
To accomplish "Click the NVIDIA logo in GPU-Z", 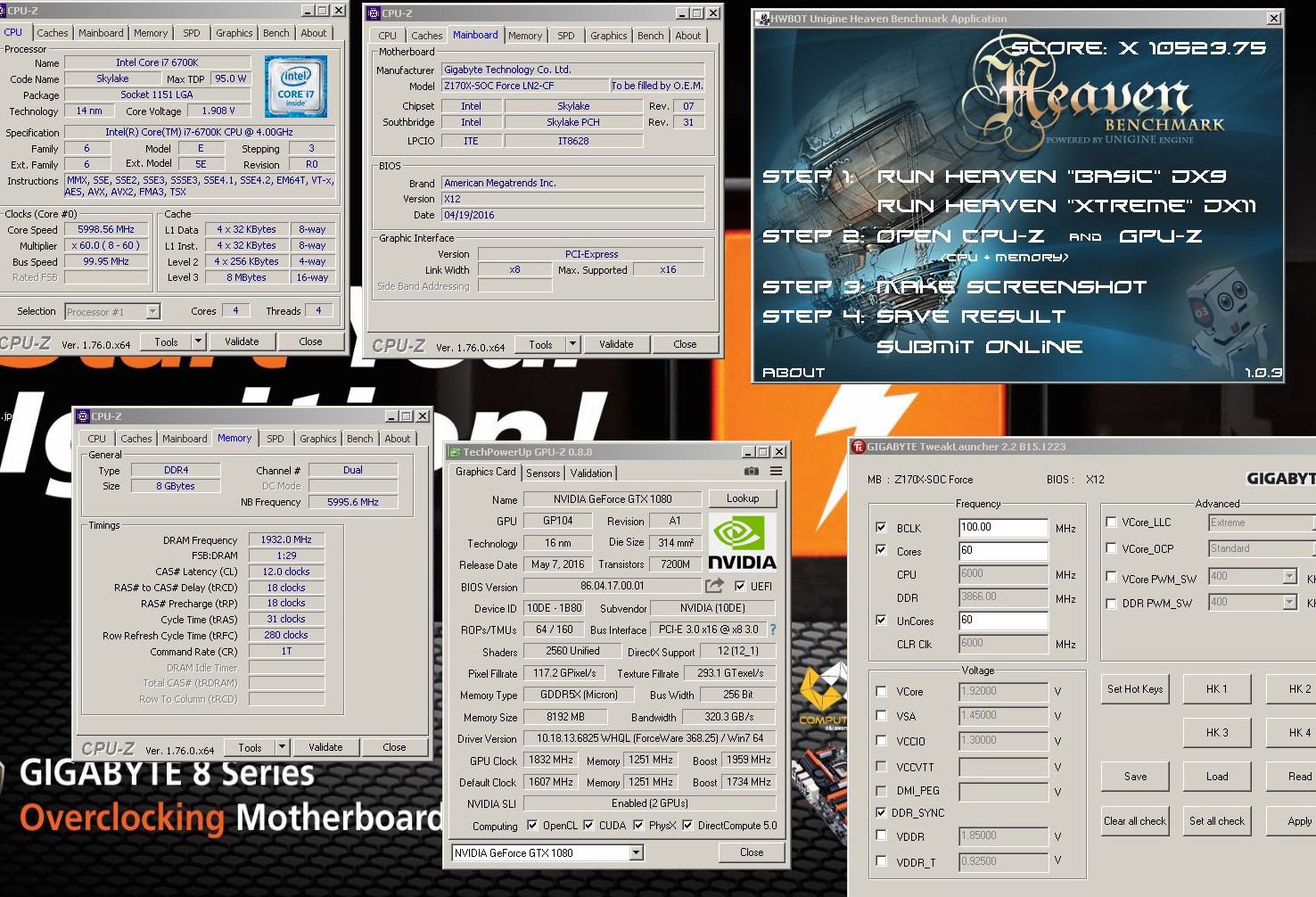I will [742, 543].
